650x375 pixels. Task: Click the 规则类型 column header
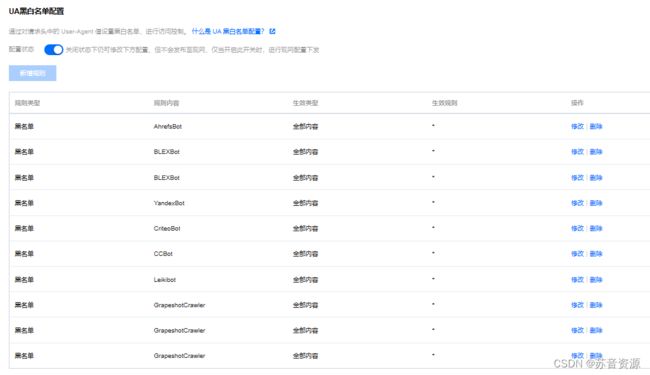(x=27, y=103)
